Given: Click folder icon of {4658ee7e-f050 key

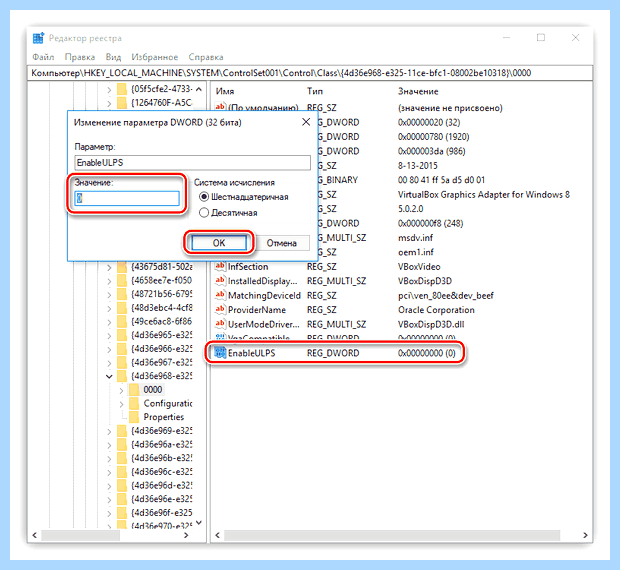Looking at the screenshot, I should pos(122,281).
